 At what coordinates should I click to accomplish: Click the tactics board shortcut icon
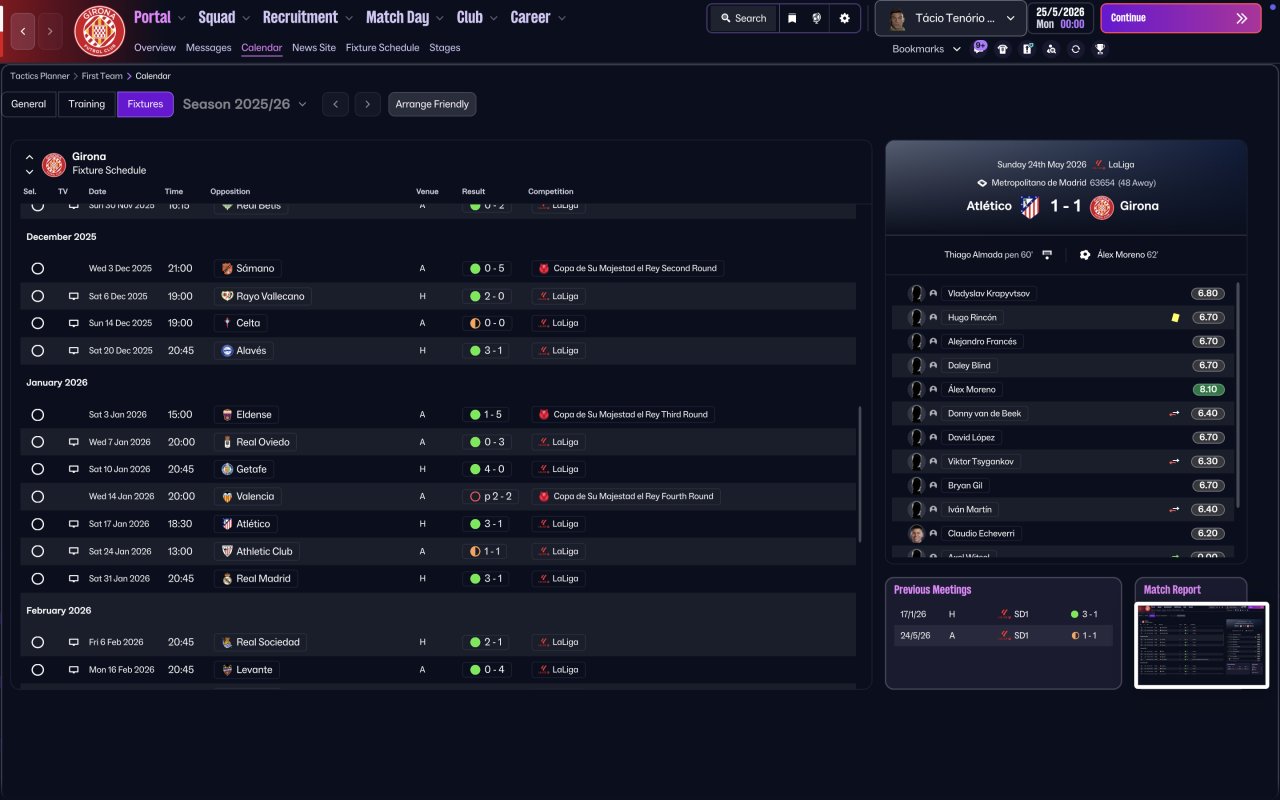click(1027, 49)
